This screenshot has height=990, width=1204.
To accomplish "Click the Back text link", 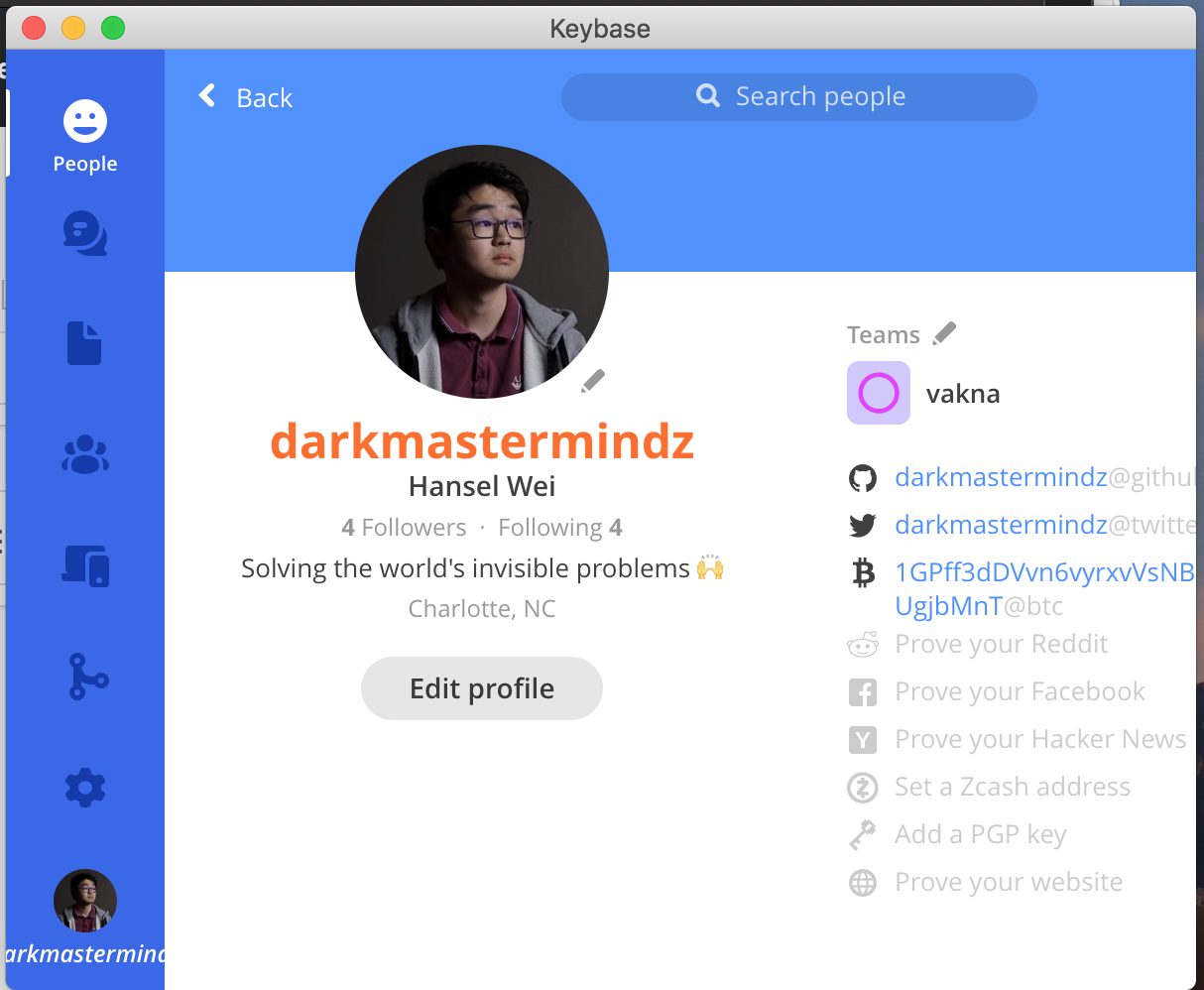I will pyautogui.click(x=265, y=97).
